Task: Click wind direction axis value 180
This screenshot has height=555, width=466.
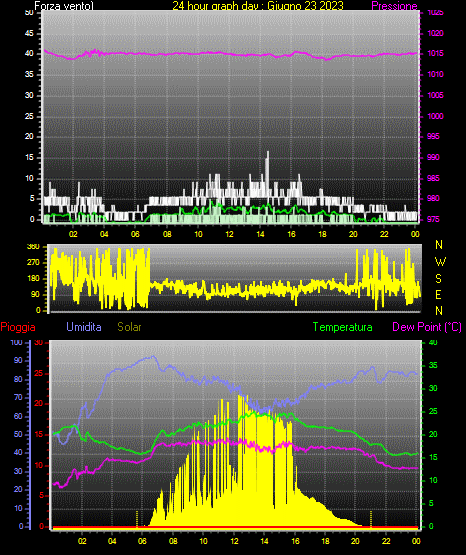Action: [33, 279]
